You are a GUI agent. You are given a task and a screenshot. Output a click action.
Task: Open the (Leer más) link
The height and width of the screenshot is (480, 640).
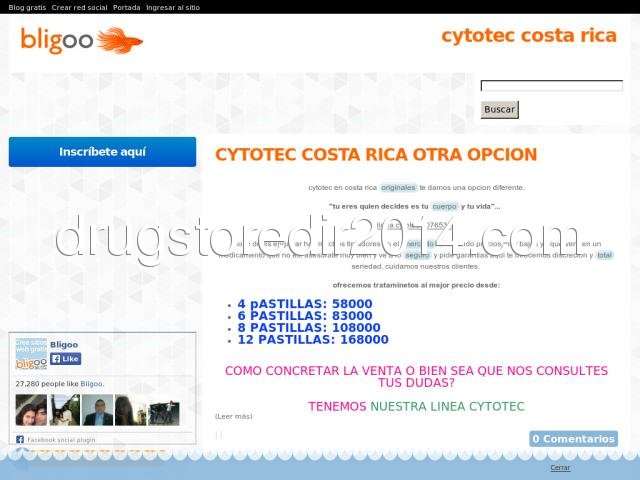pos(233,416)
